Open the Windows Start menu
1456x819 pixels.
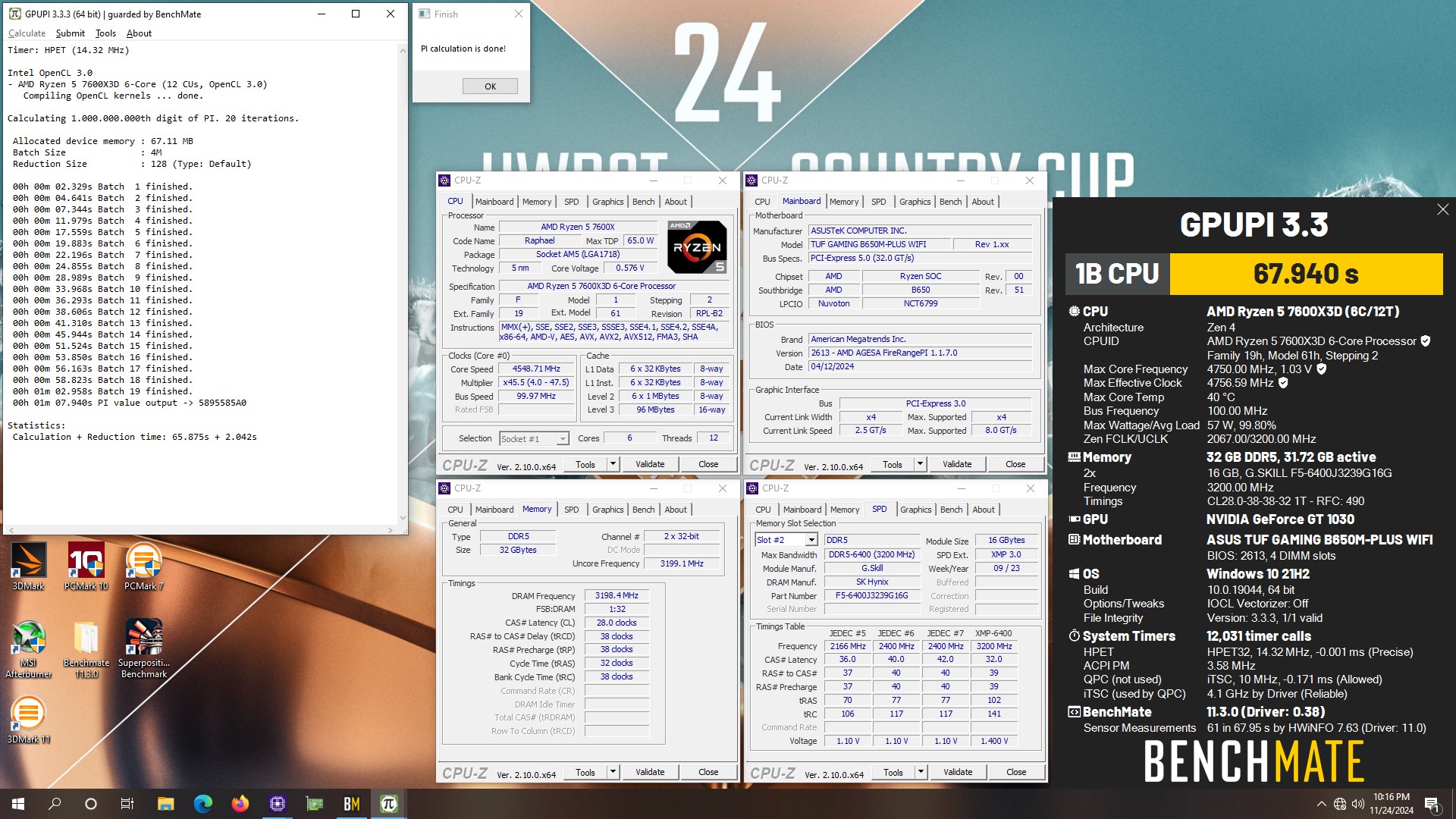[18, 804]
